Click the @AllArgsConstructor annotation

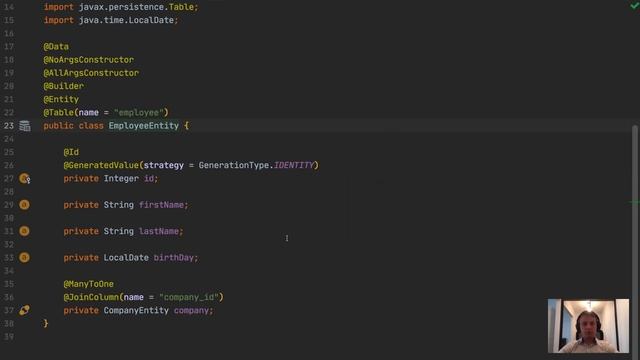pyautogui.click(x=91, y=73)
